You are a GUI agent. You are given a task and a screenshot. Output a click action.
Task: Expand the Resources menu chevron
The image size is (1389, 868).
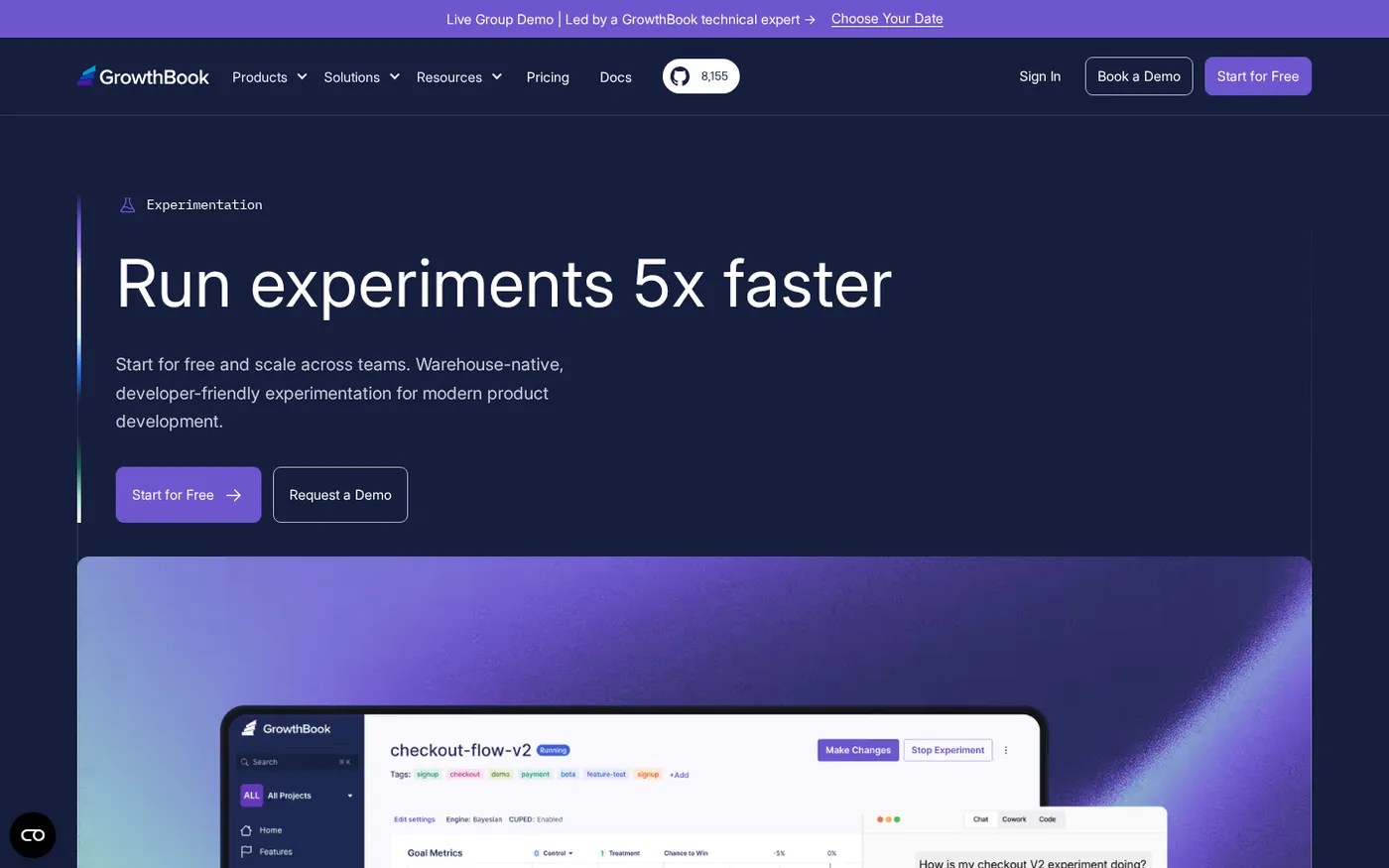coord(497,76)
